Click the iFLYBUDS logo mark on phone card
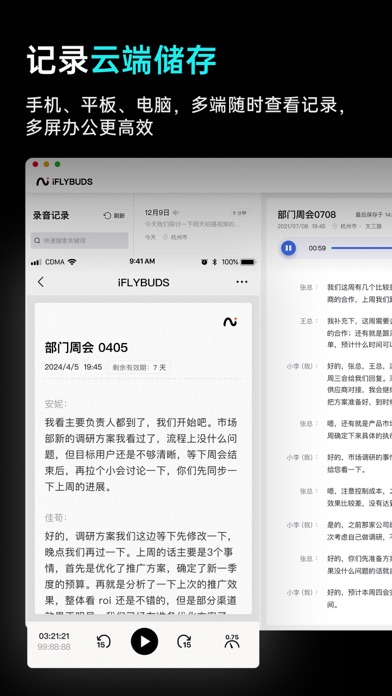This screenshot has width=392, height=696. 230,322
